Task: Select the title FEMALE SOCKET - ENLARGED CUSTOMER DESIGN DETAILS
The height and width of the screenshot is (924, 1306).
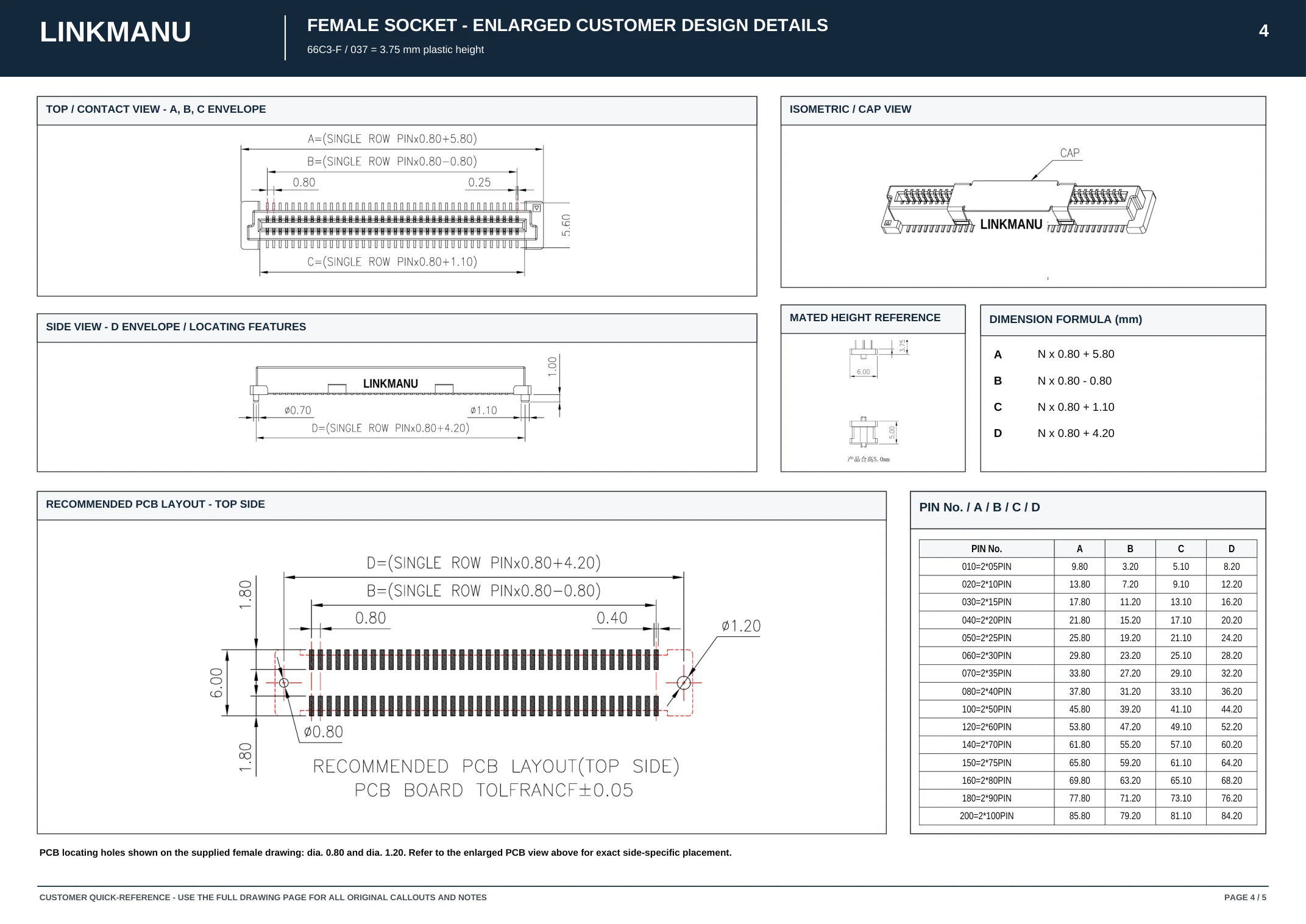Action: 567,26
